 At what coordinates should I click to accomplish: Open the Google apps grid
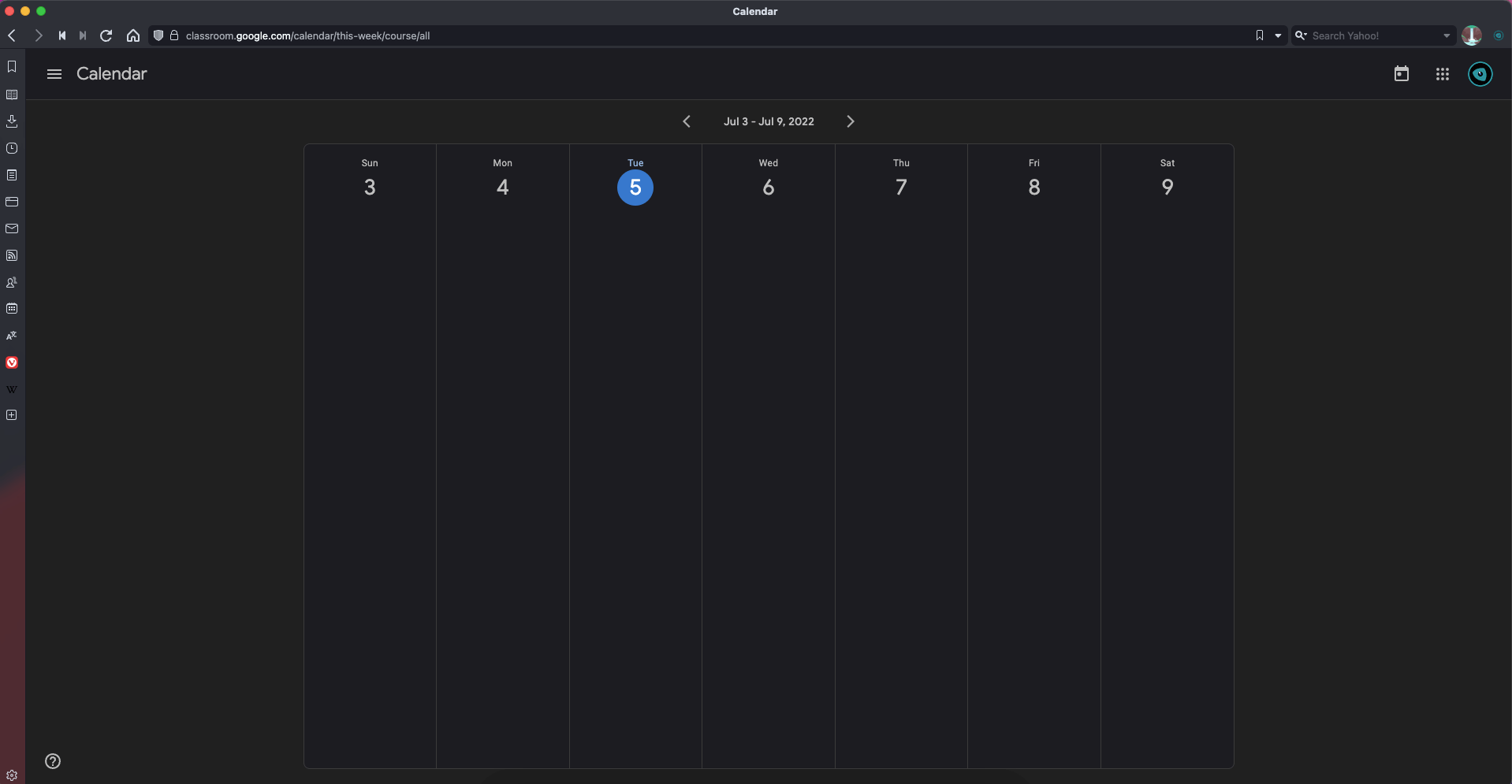[1443, 74]
